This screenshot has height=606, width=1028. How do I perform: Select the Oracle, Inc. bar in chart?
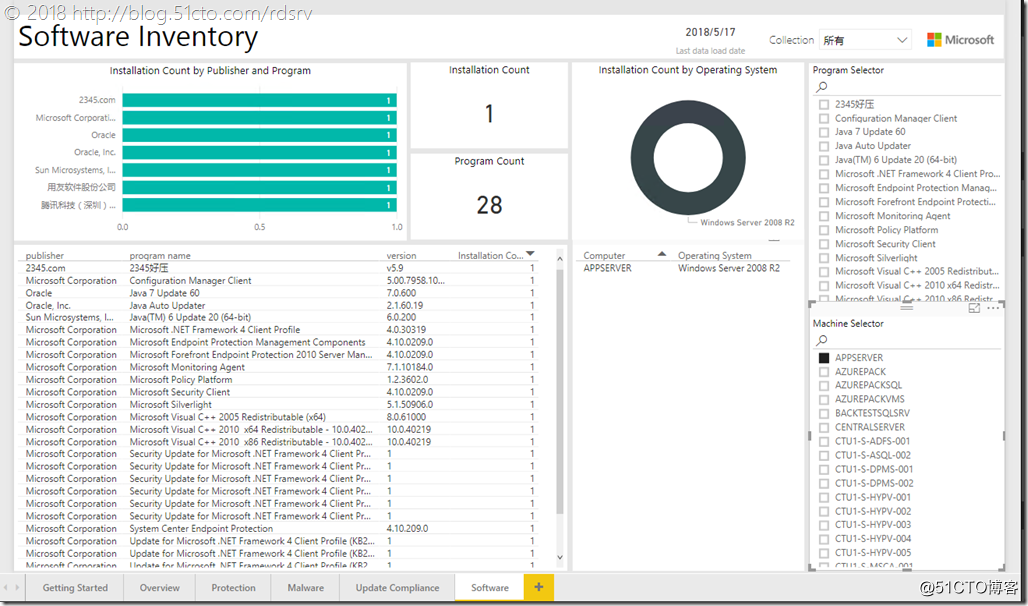260,153
